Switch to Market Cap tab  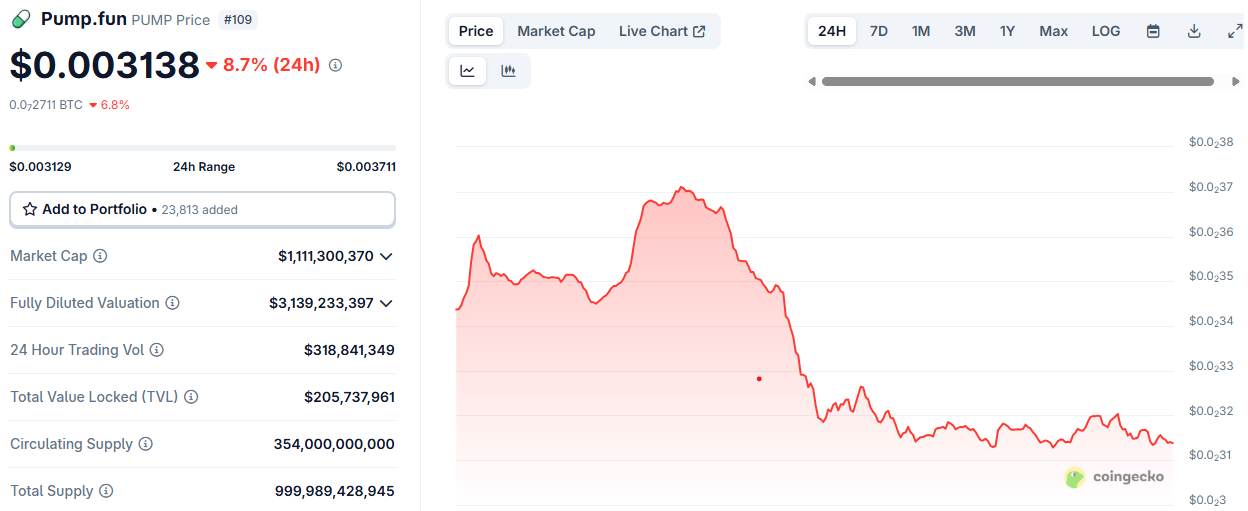(x=556, y=31)
